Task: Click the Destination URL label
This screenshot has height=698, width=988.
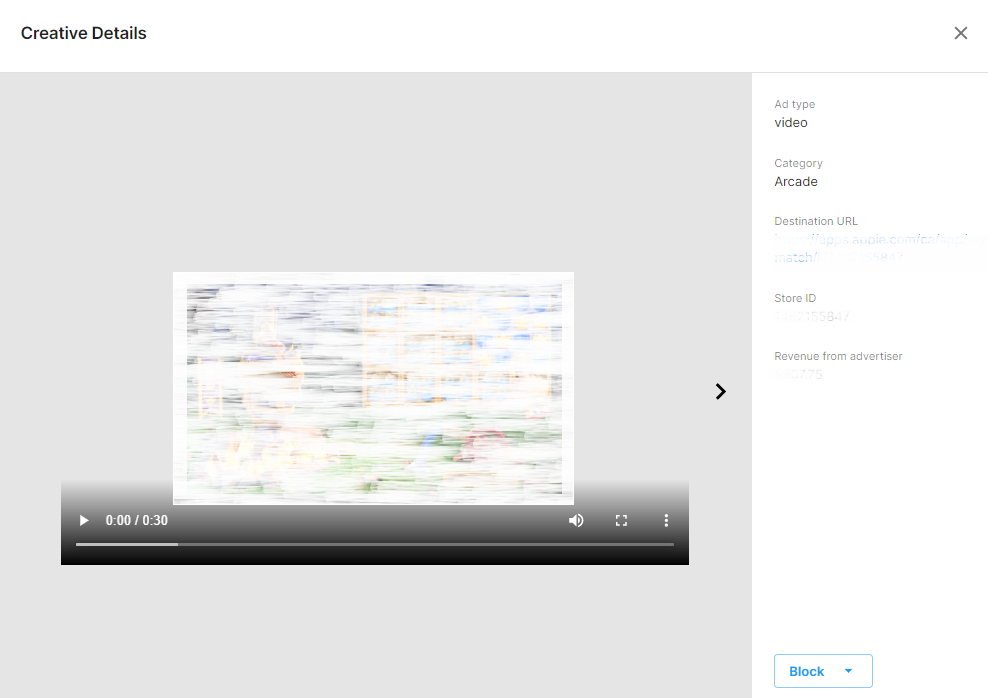Action: point(816,221)
